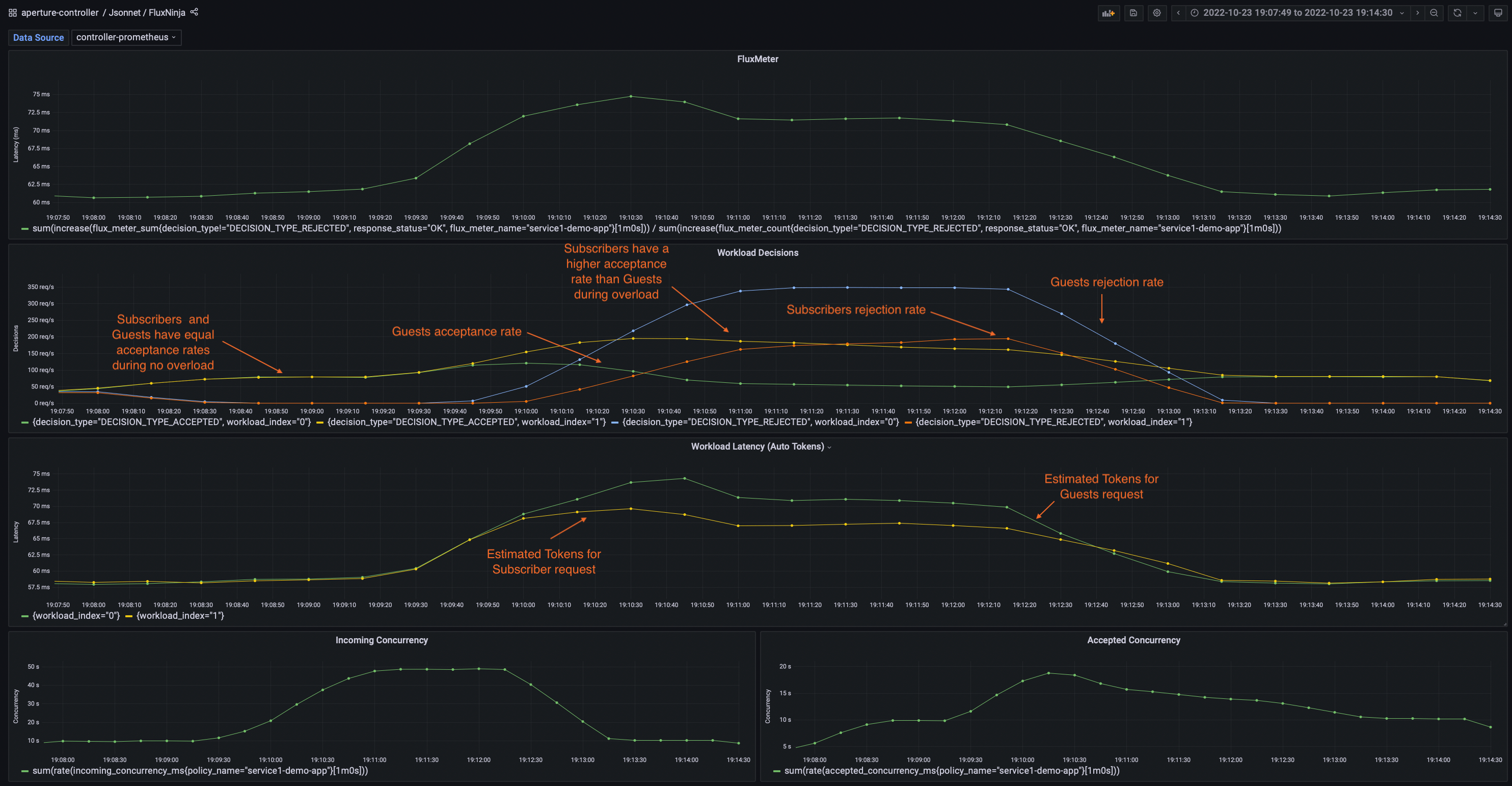Click orange swatch for REJECTED workload_index="1" legend

click(908, 423)
